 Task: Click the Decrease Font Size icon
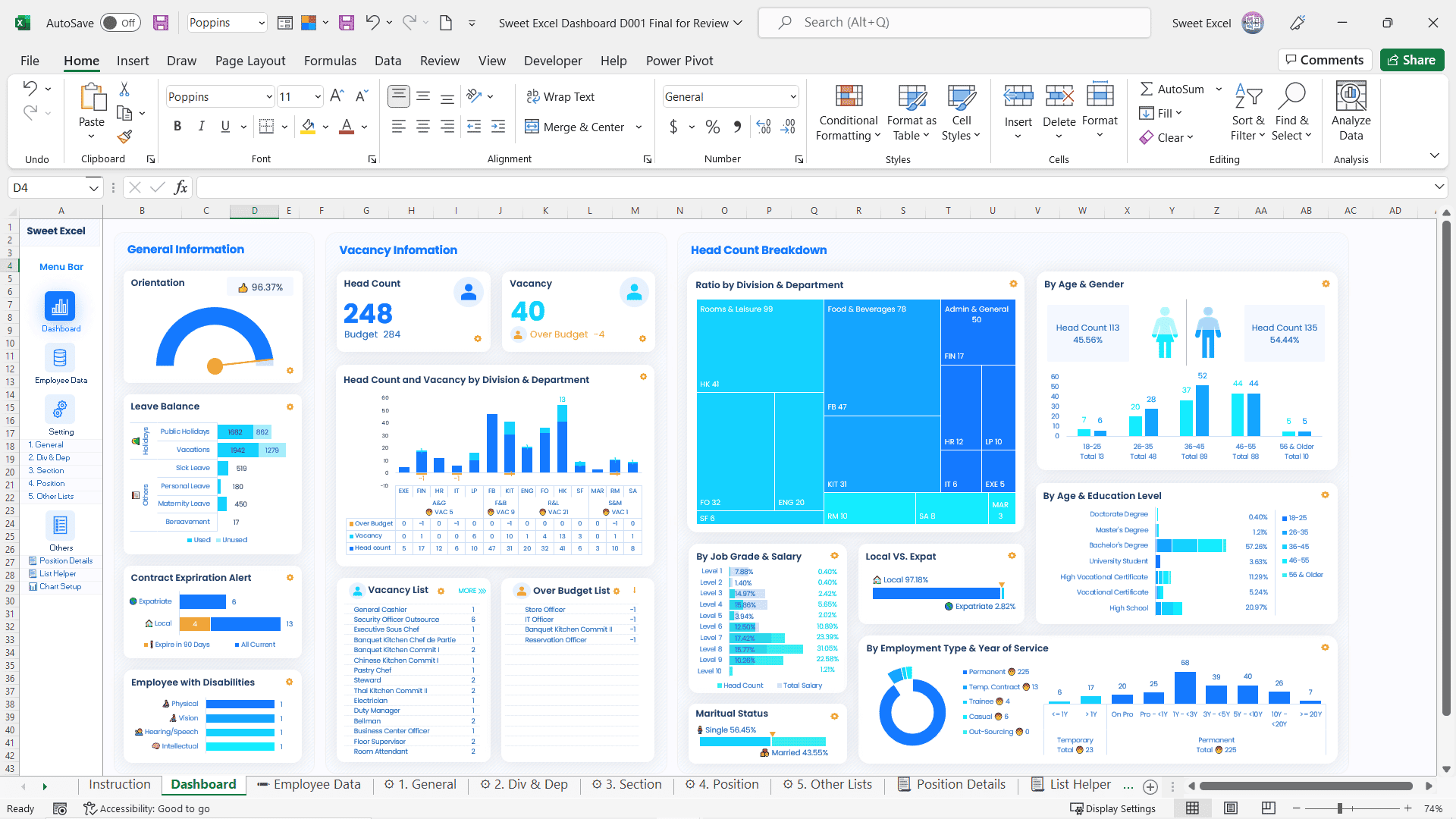pos(362,96)
